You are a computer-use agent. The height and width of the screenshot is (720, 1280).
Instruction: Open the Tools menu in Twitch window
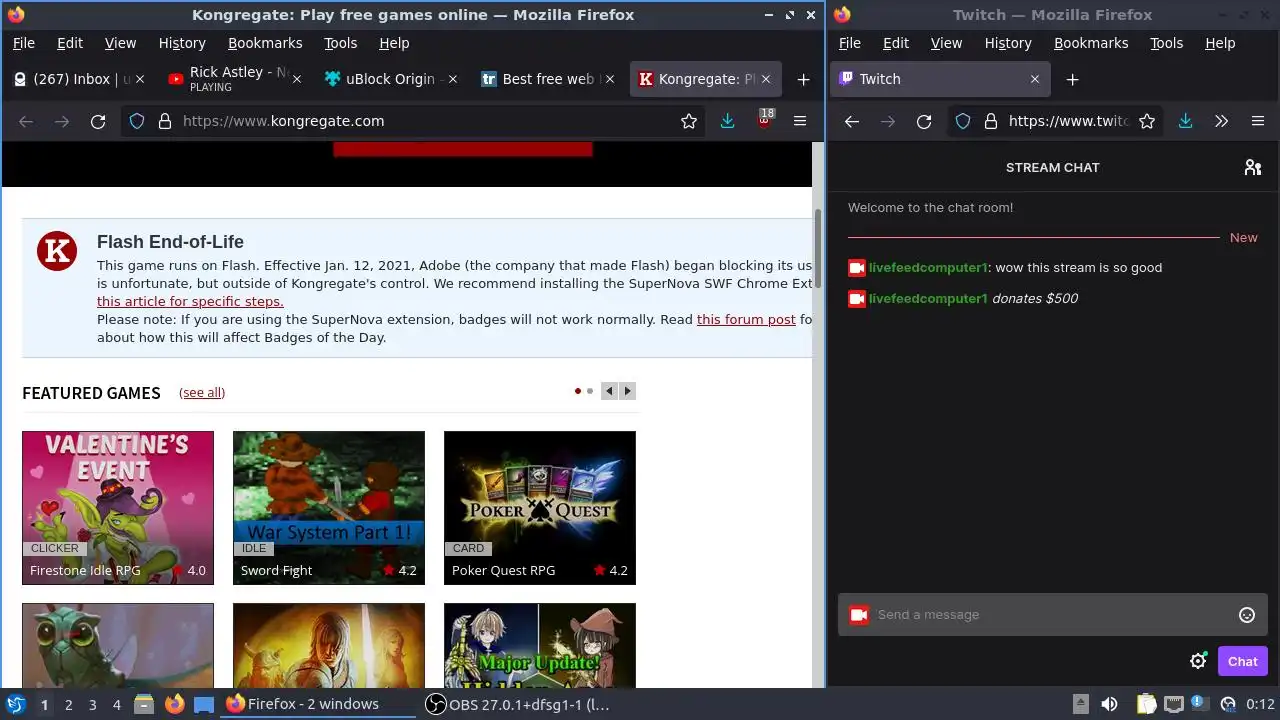click(1166, 43)
